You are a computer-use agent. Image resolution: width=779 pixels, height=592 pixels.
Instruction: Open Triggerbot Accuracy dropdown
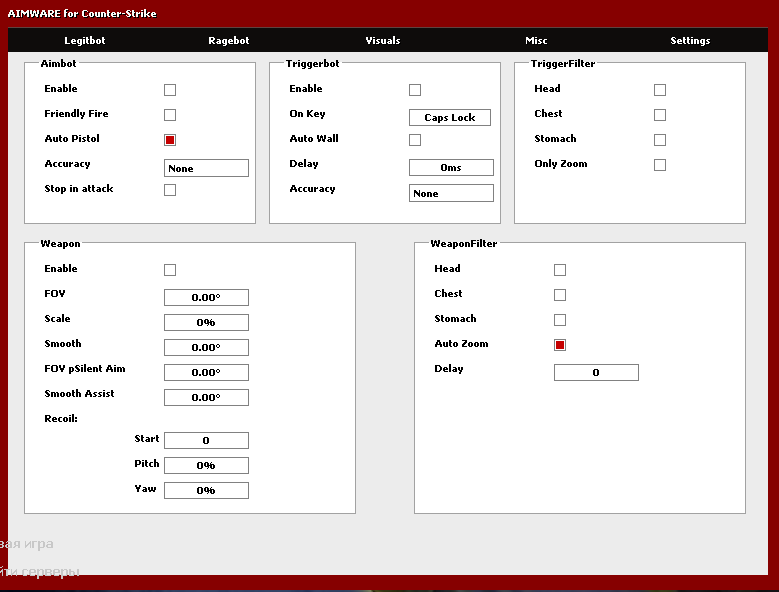tap(451, 193)
